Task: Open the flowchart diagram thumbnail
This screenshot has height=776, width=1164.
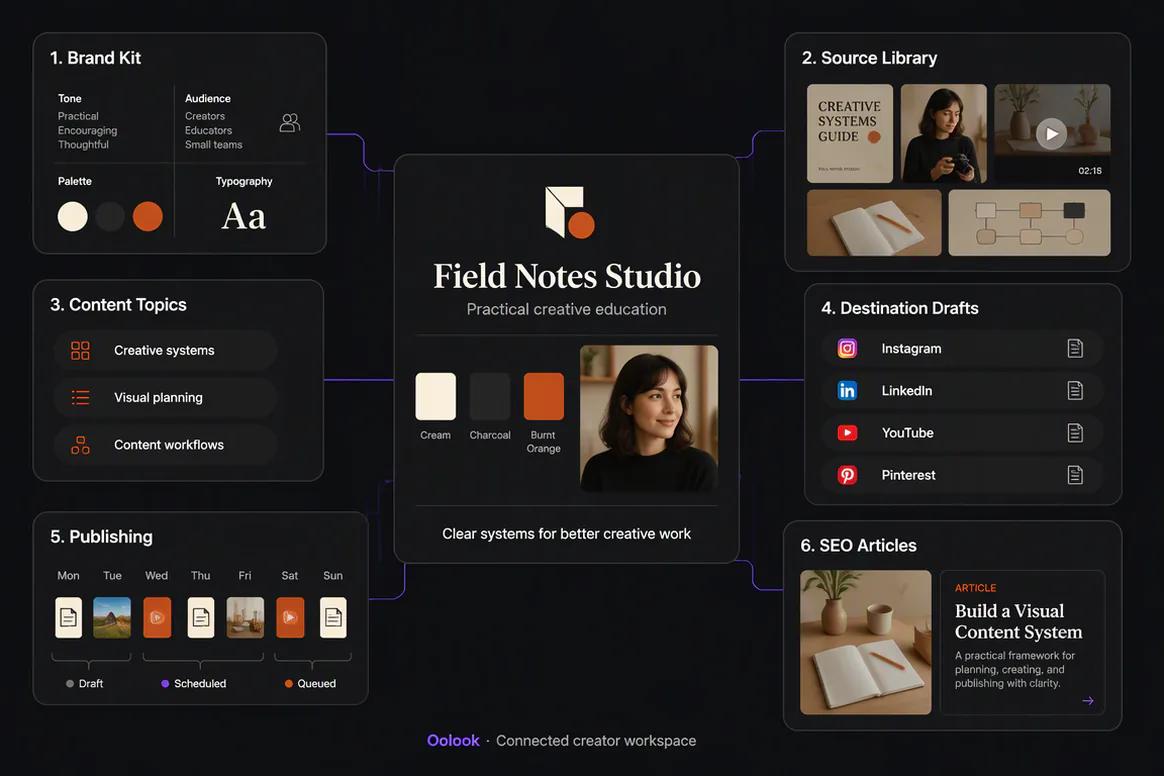Action: tap(1030, 223)
